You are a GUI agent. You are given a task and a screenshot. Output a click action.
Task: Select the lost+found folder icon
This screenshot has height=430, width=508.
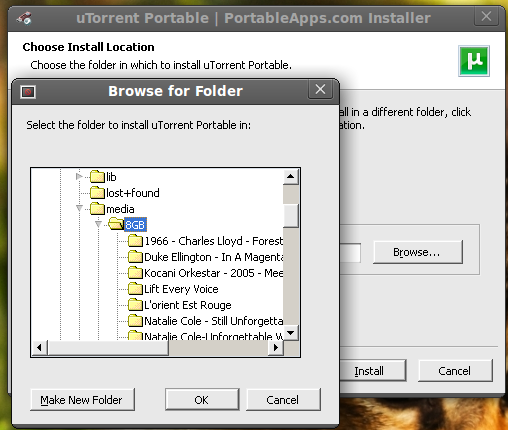(x=97, y=192)
